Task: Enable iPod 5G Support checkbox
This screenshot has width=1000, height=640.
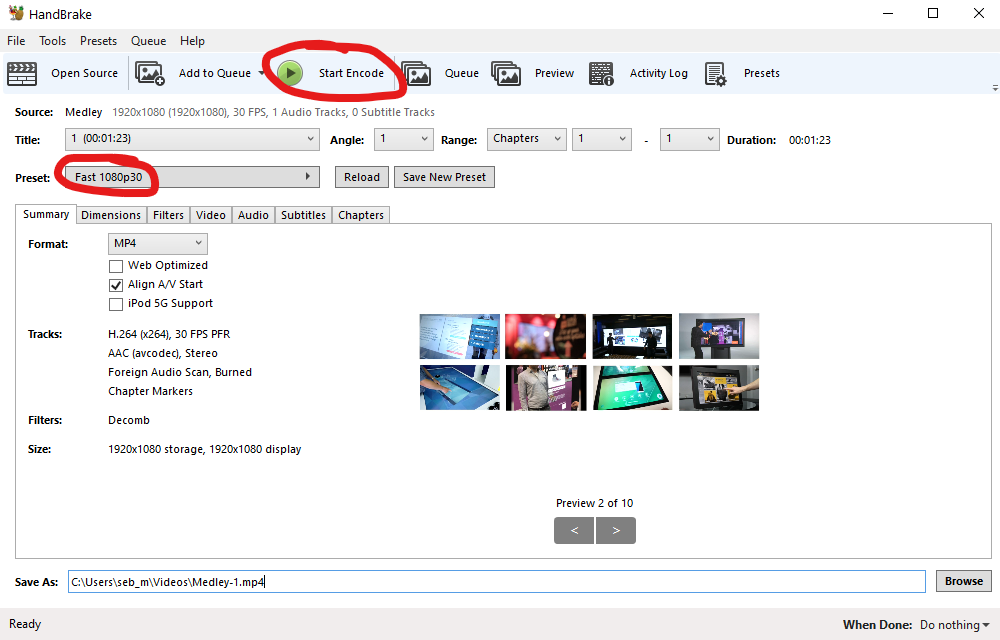Action: pos(116,303)
